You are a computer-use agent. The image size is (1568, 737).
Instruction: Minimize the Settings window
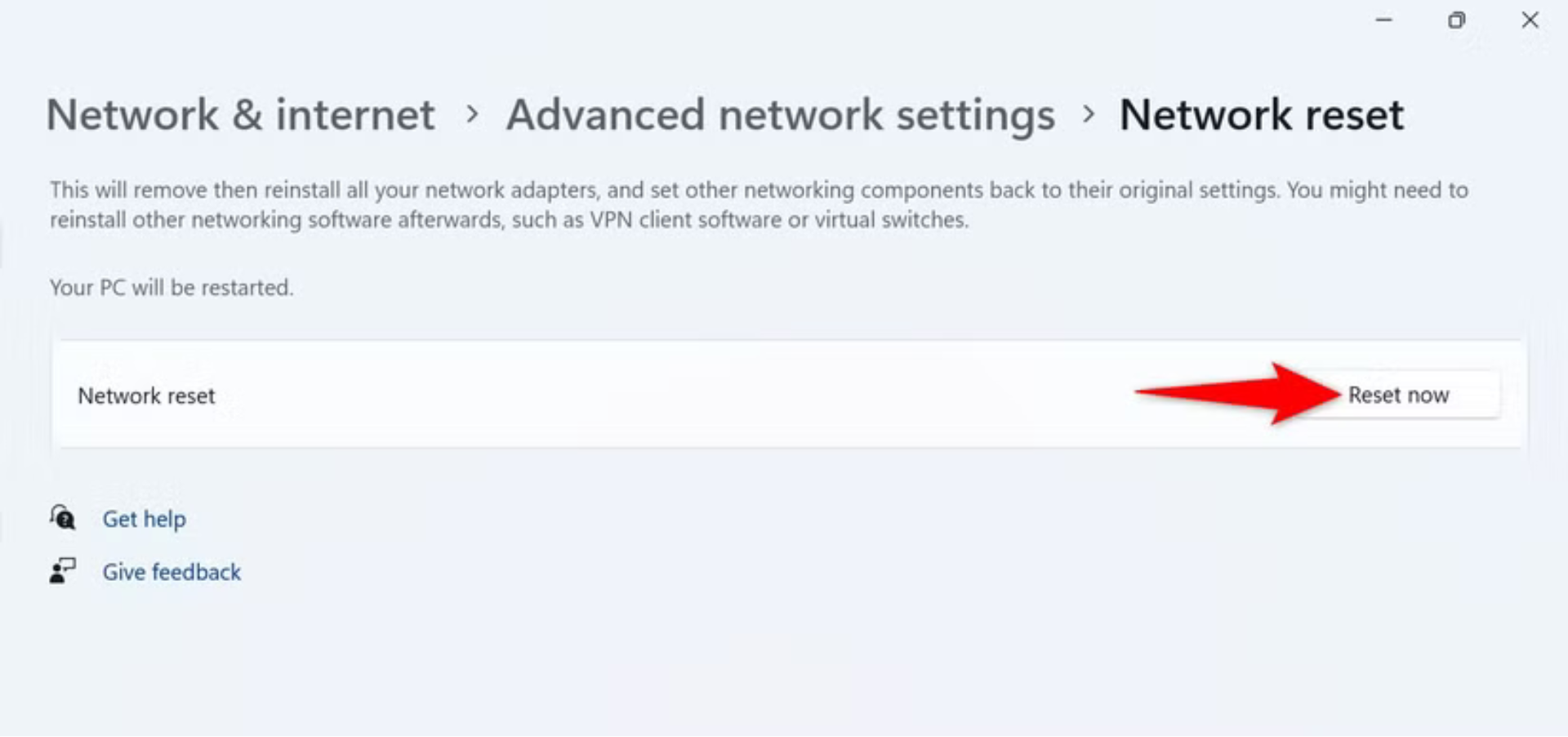(1383, 20)
